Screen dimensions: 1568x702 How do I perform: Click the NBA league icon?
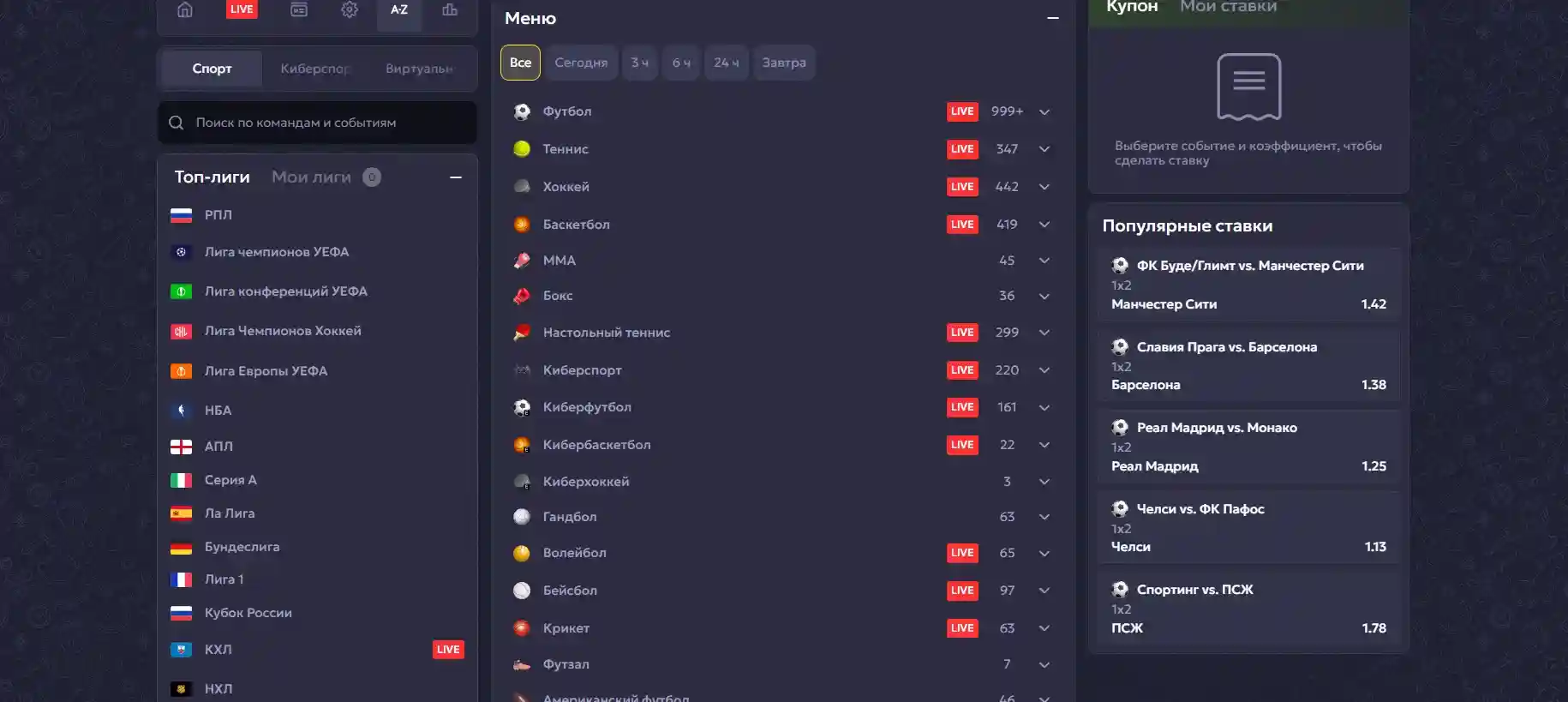(181, 411)
